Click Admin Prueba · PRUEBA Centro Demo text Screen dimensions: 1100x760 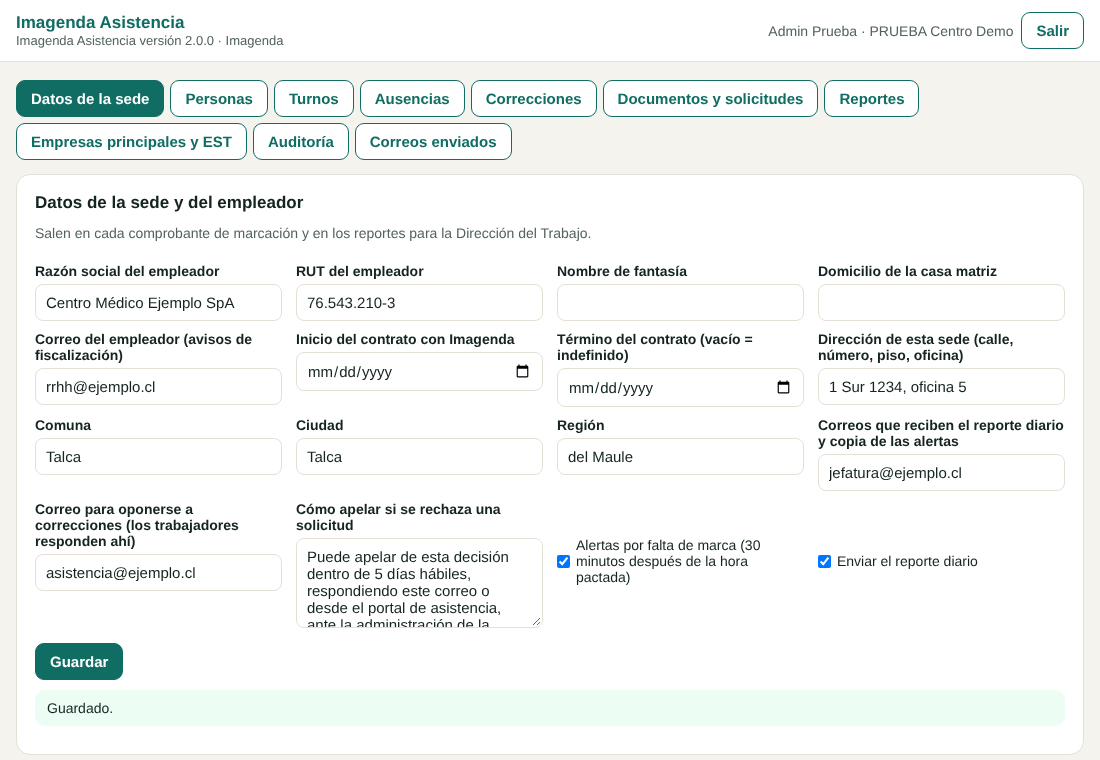[x=890, y=31]
